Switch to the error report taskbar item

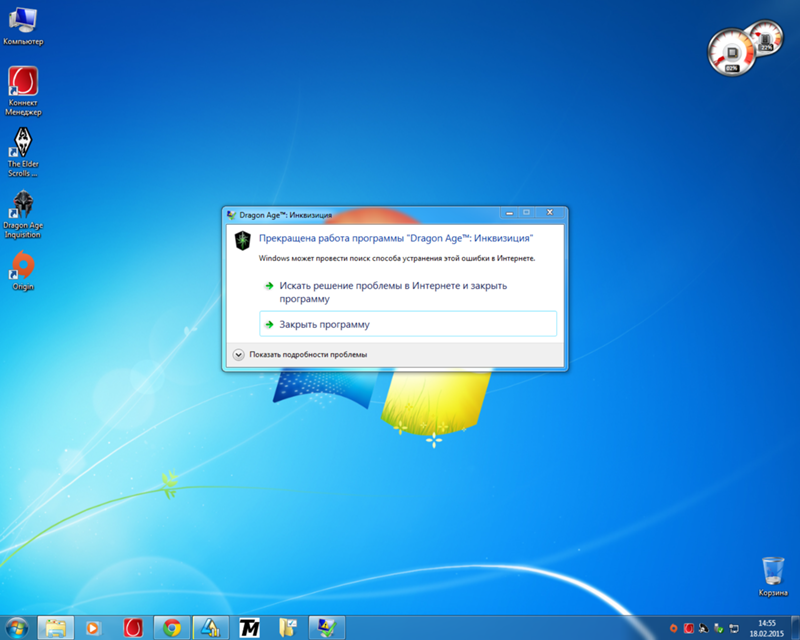point(327,628)
